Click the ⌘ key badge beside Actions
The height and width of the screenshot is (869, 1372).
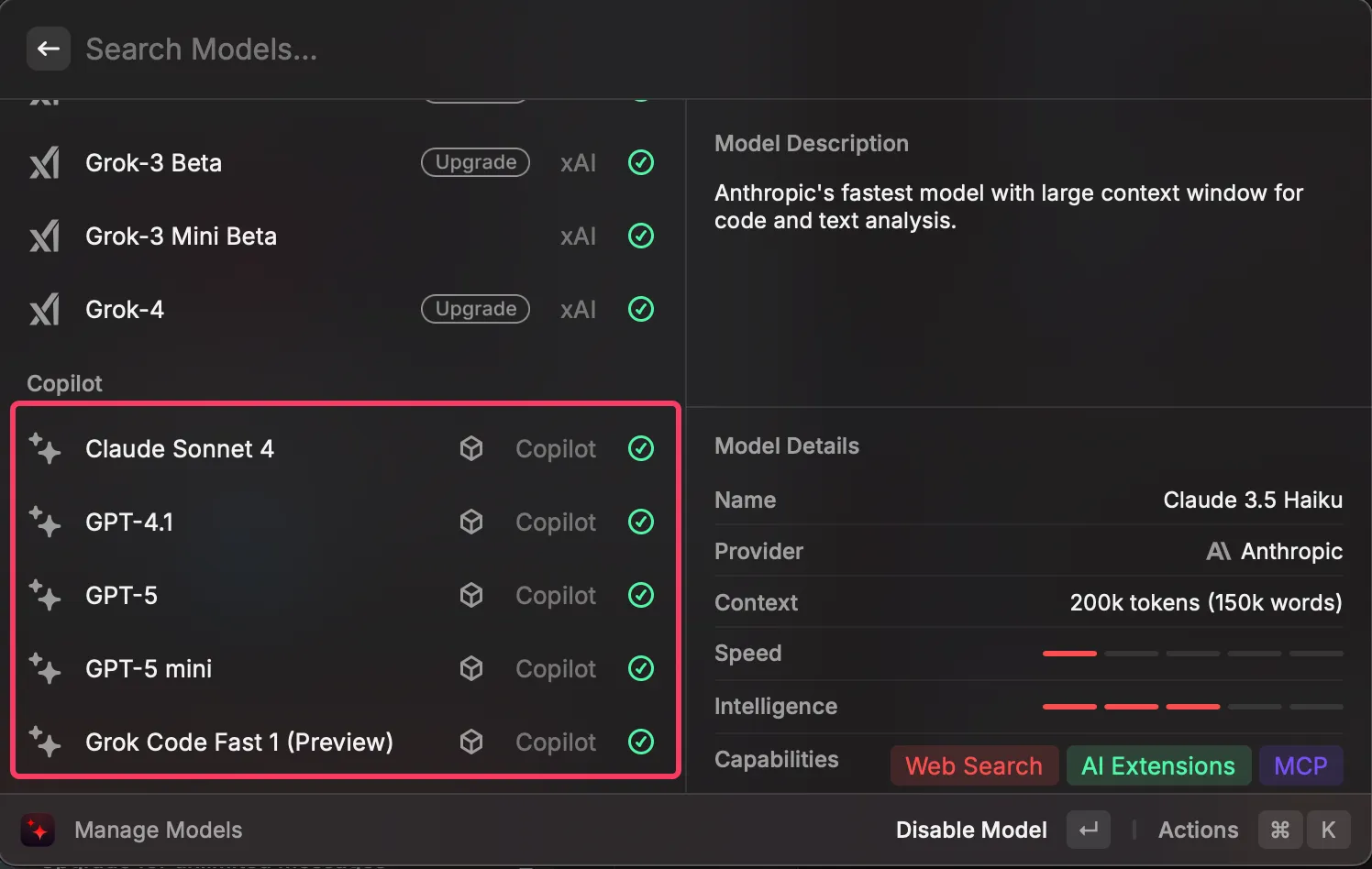(1280, 830)
